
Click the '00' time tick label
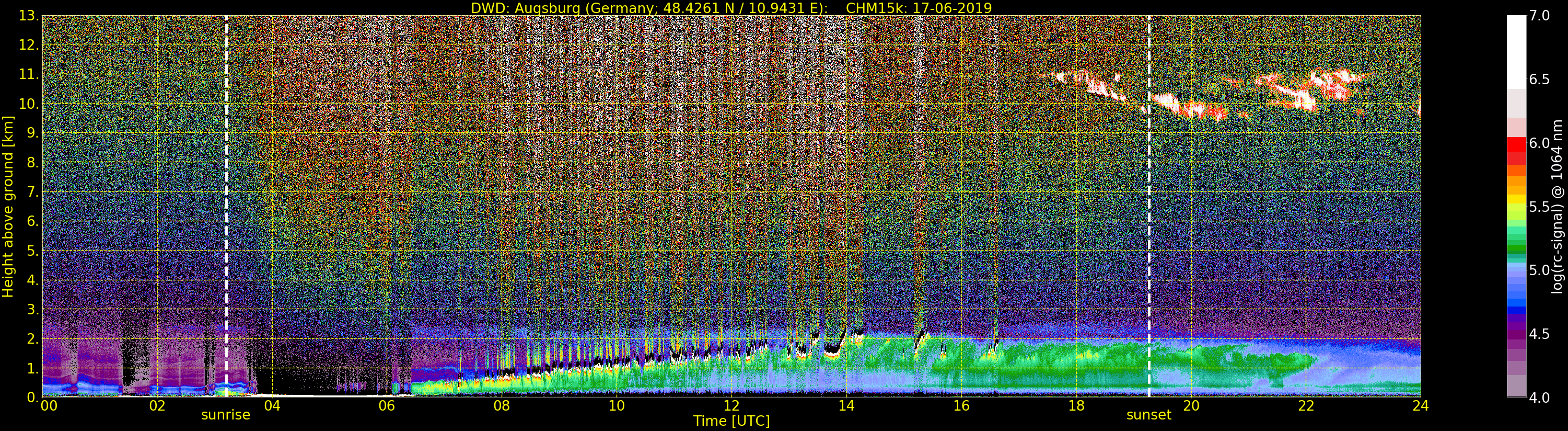tap(49, 406)
